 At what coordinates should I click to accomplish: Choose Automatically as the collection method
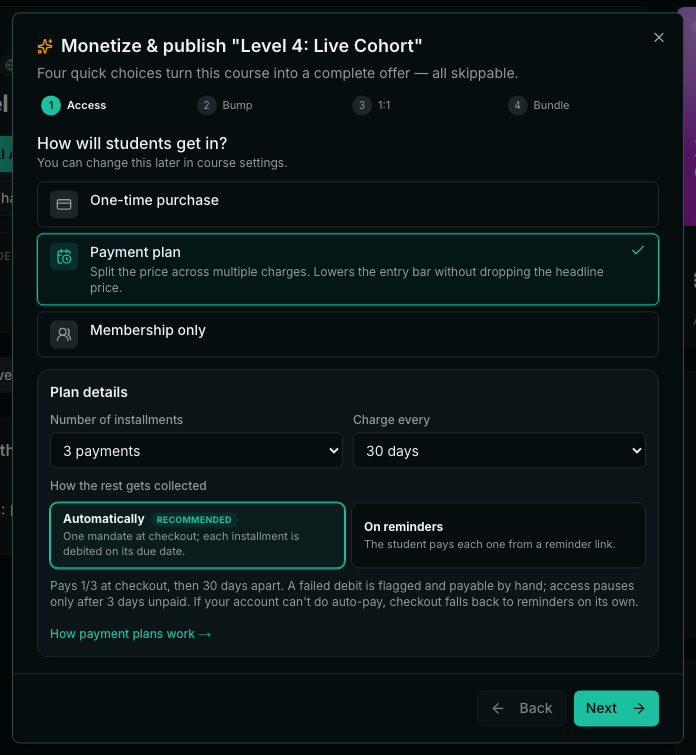tap(197, 535)
